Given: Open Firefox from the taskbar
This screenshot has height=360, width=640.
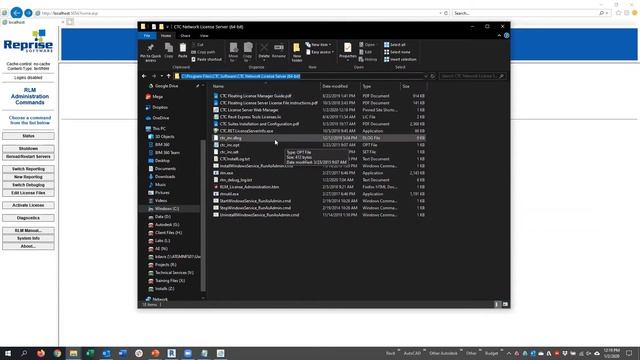Looking at the screenshot, I should (x=41, y=353).
